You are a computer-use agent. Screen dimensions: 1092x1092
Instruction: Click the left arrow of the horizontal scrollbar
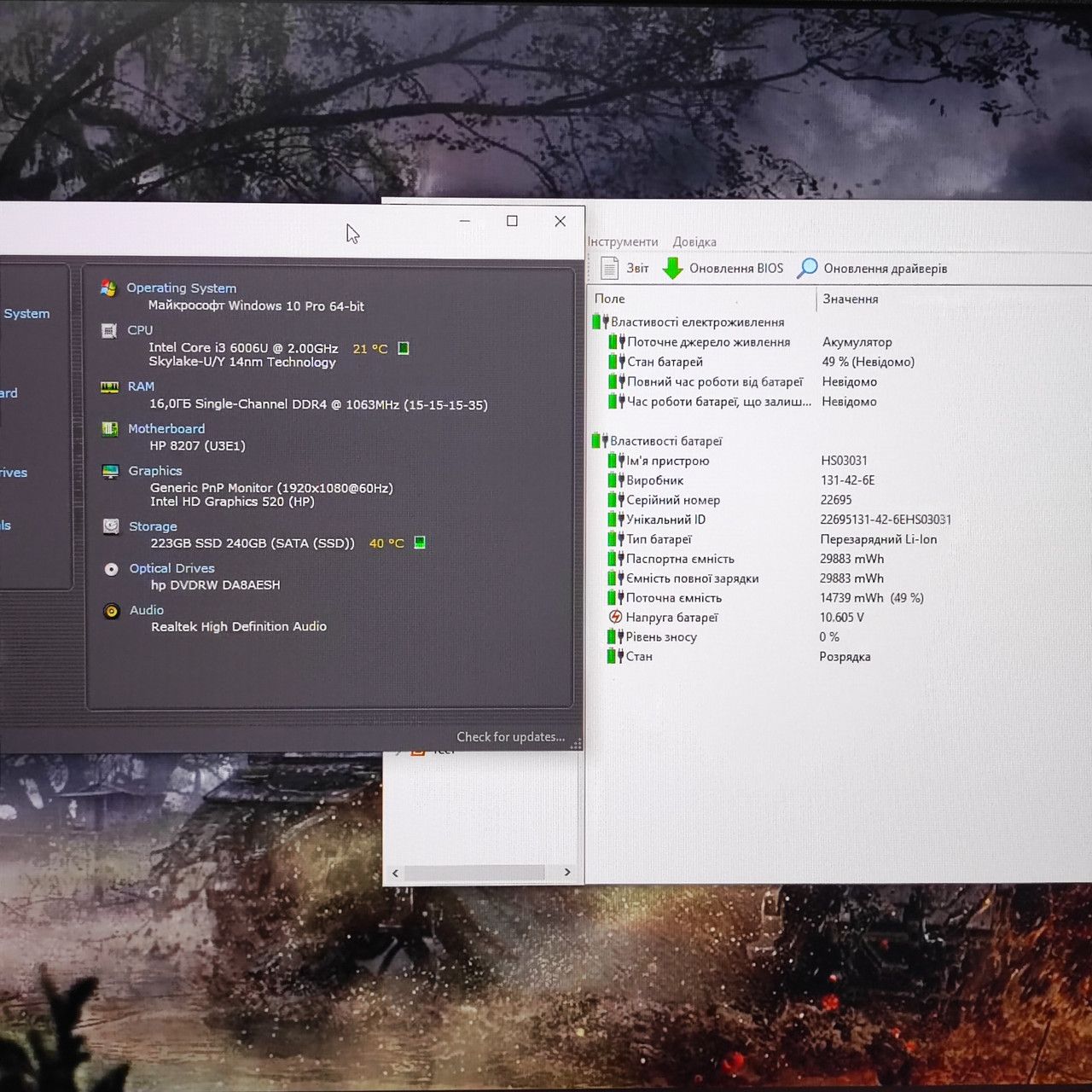coord(395,873)
